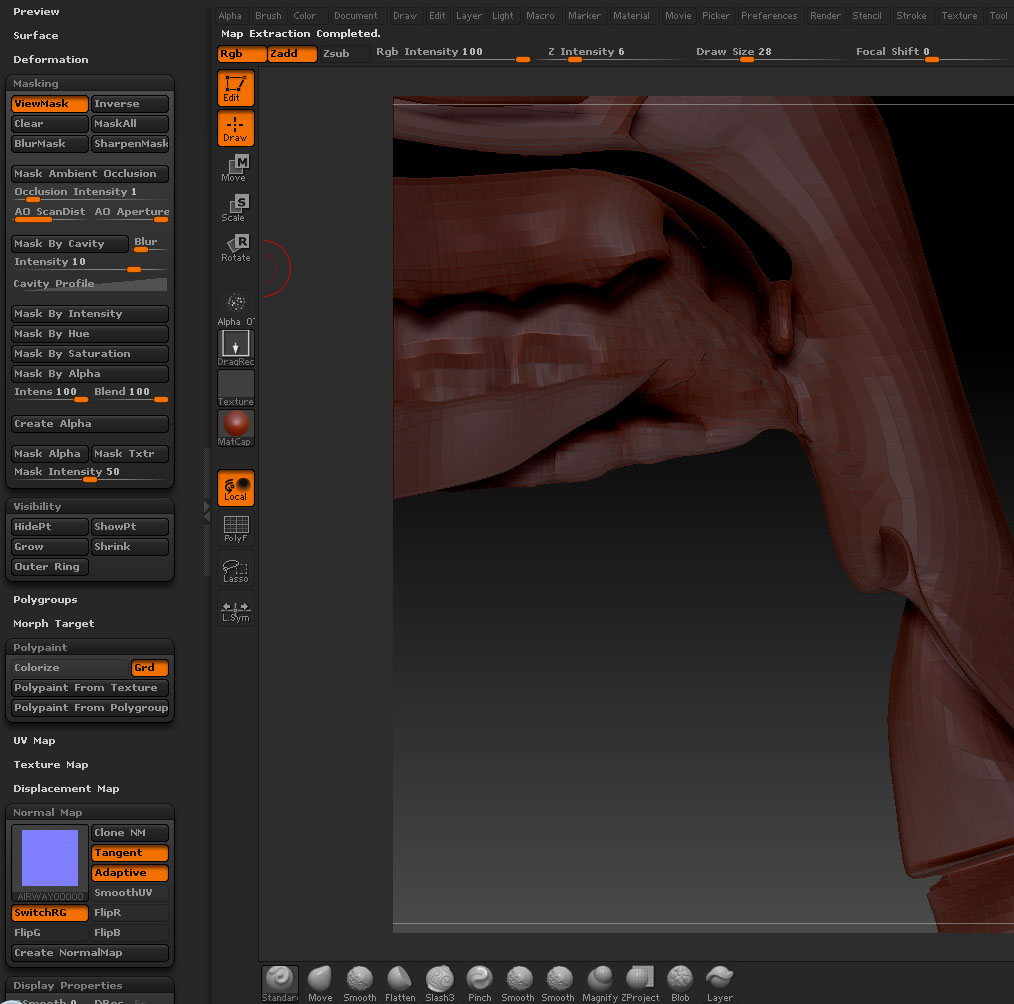Toggle Tangent normal map option
The width and height of the screenshot is (1014, 1004).
(129, 853)
